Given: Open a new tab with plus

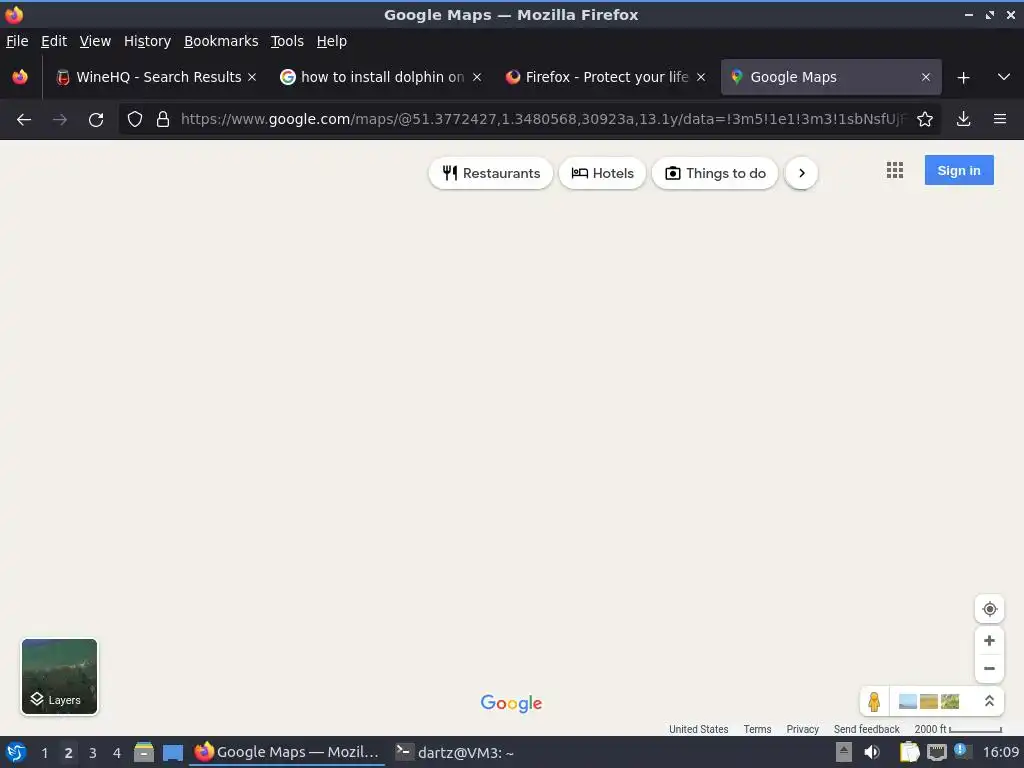Looking at the screenshot, I should pyautogui.click(x=963, y=78).
